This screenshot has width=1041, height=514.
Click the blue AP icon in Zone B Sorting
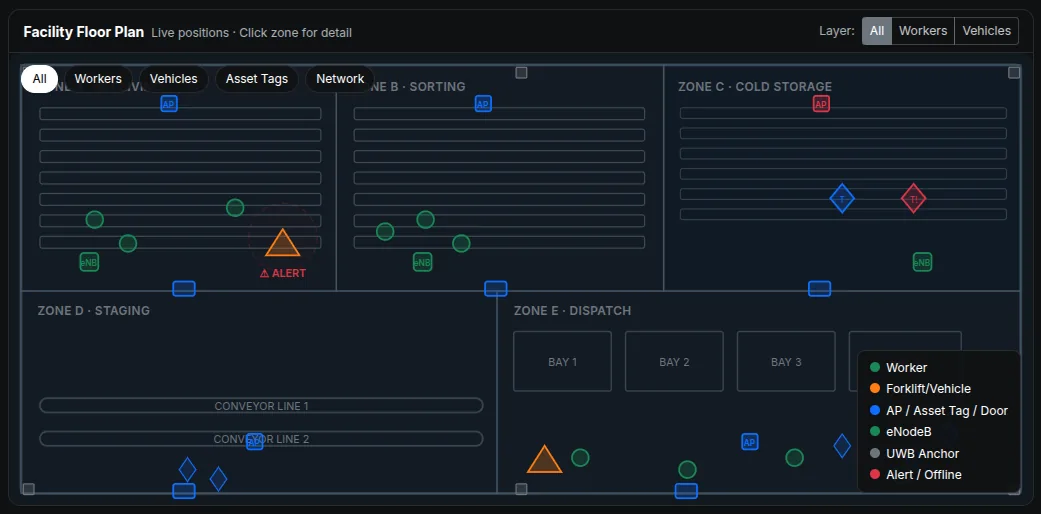tap(483, 104)
